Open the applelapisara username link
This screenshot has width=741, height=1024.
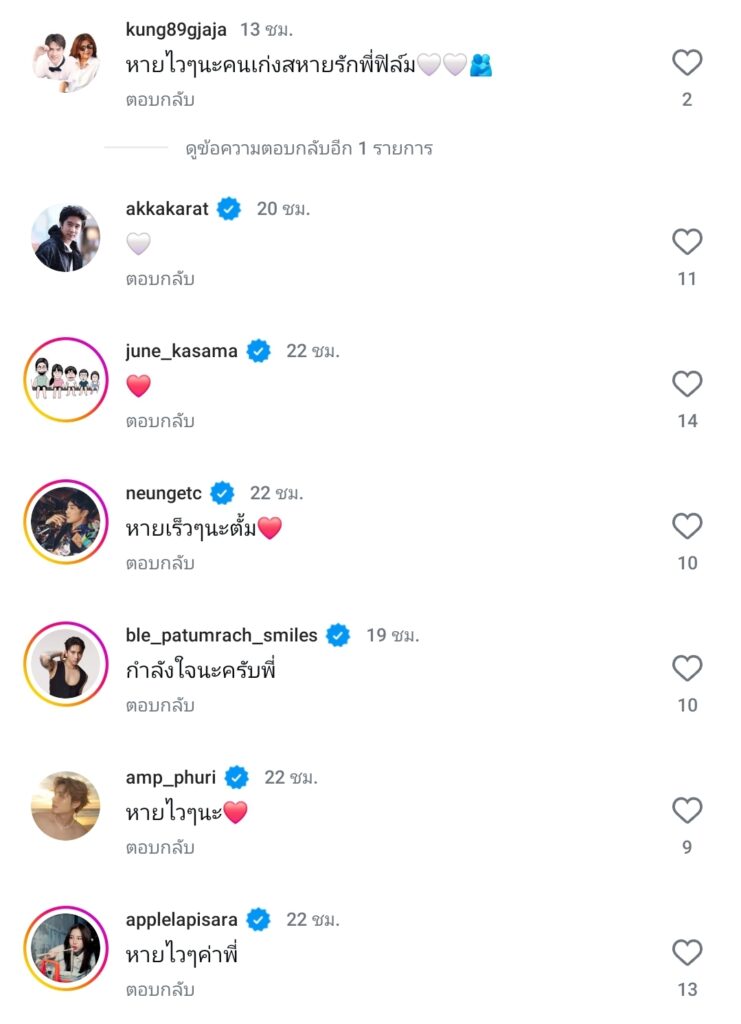click(x=182, y=919)
